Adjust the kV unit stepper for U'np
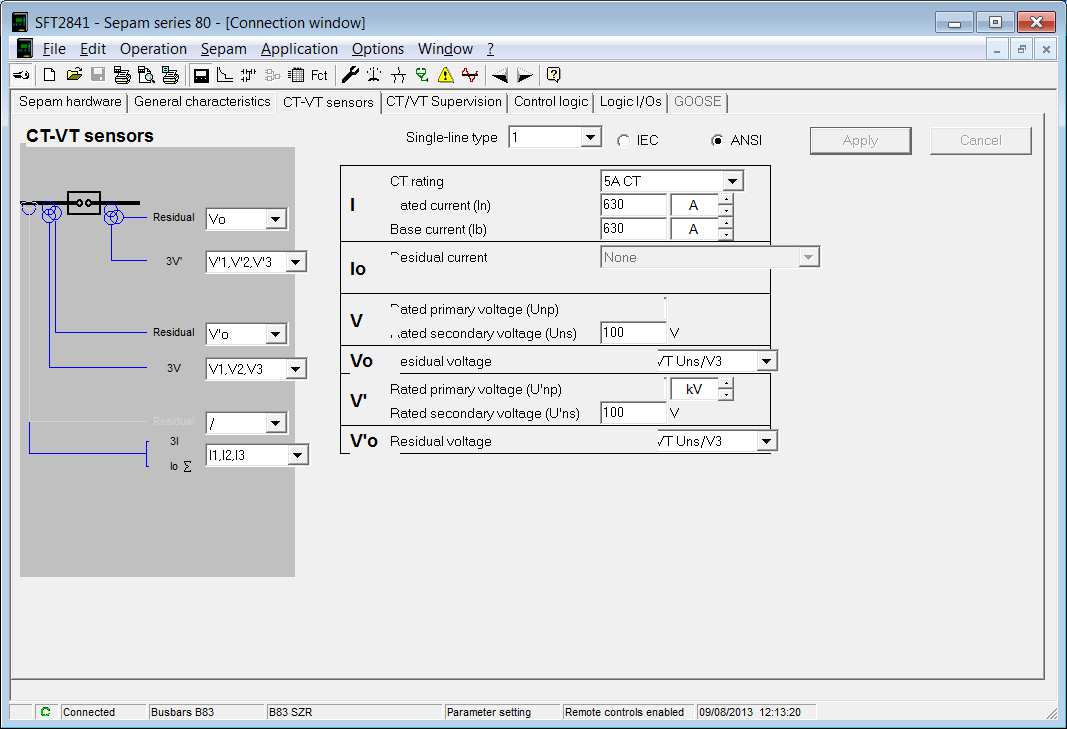1067x729 pixels. tap(726, 389)
